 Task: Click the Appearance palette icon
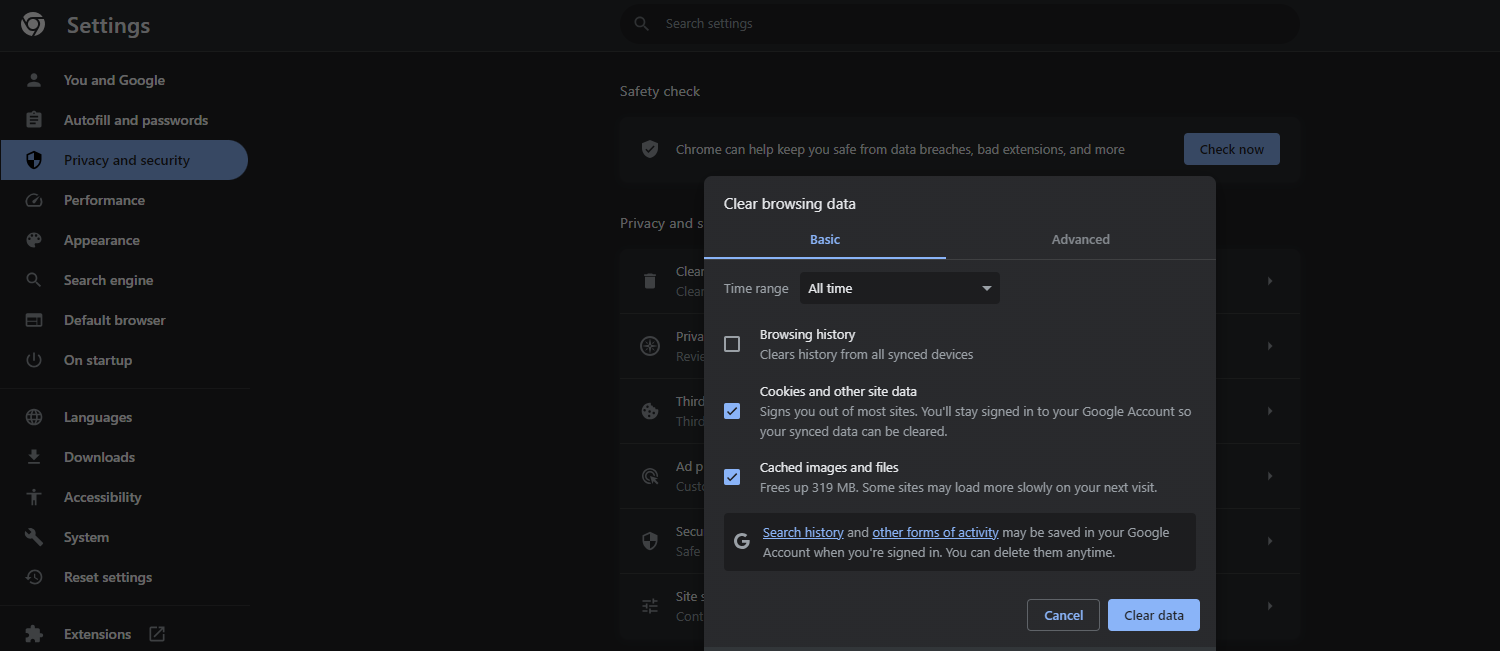point(34,240)
